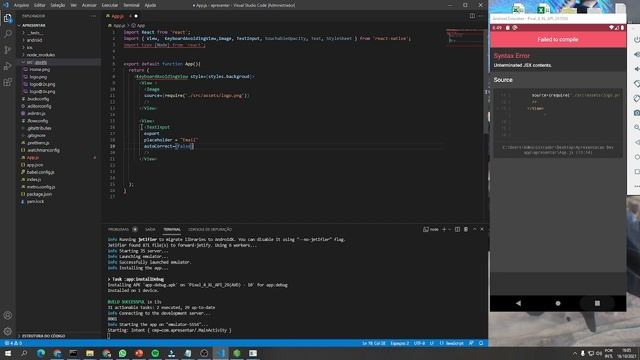Open File Explorer from taskbar
The height and width of the screenshot is (360, 640).
(90, 353)
